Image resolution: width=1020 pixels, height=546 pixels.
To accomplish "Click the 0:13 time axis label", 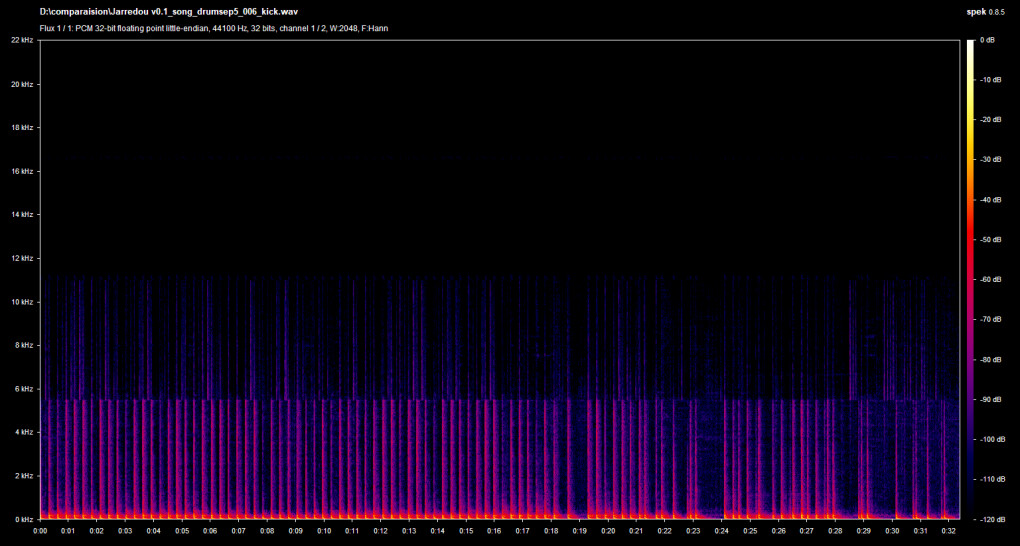I will click(x=409, y=531).
